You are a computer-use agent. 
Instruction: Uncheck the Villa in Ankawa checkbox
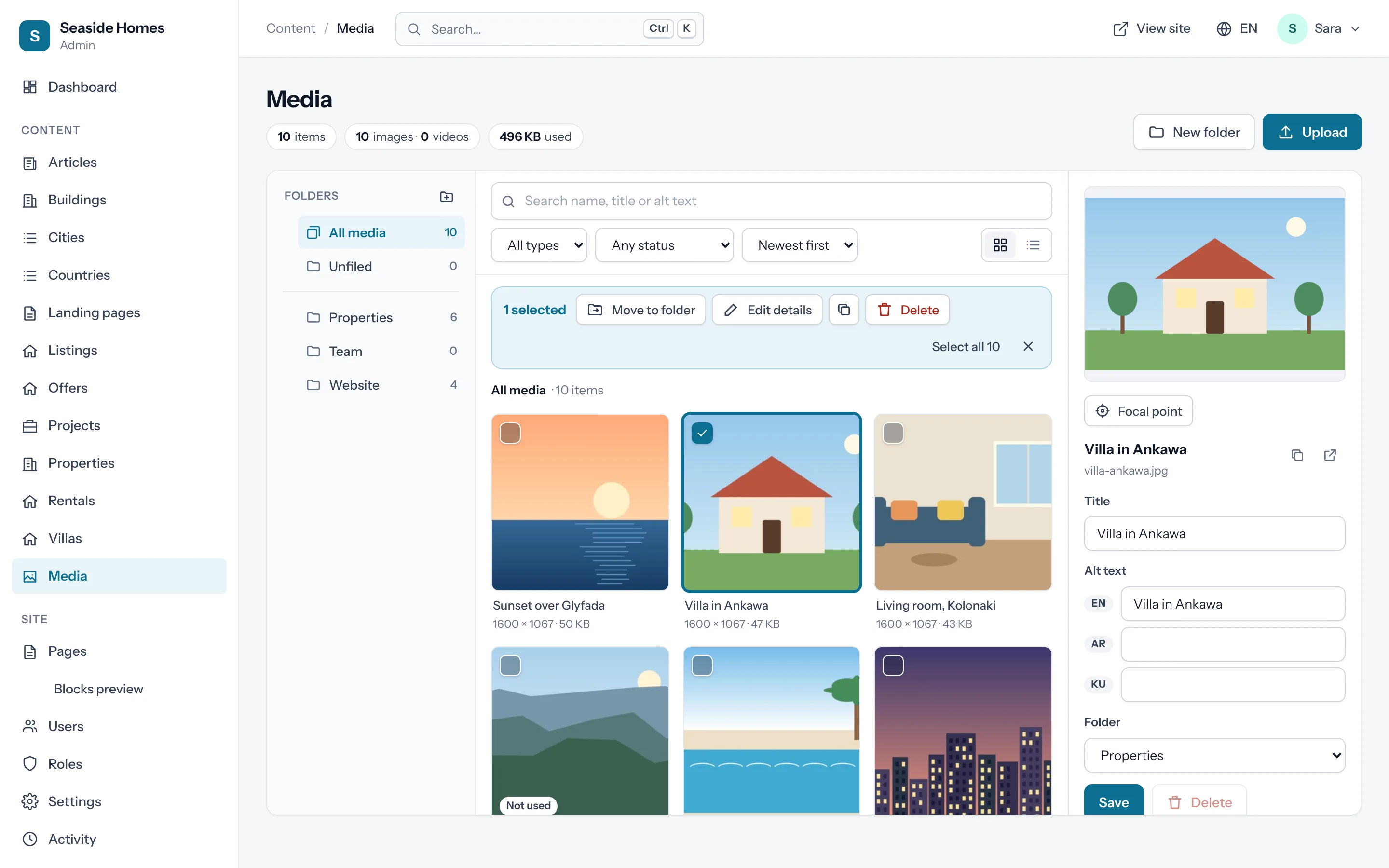pos(702,433)
